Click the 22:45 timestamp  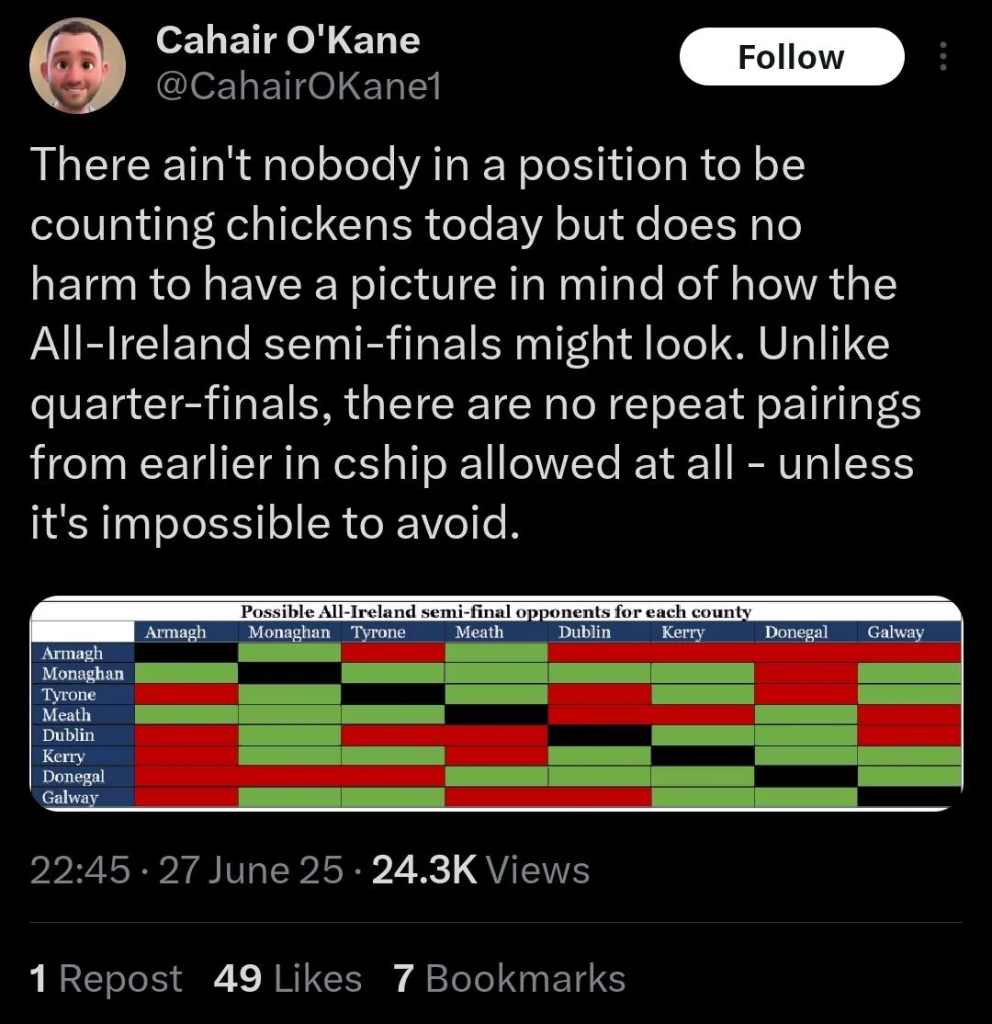pyautogui.click(x=80, y=870)
